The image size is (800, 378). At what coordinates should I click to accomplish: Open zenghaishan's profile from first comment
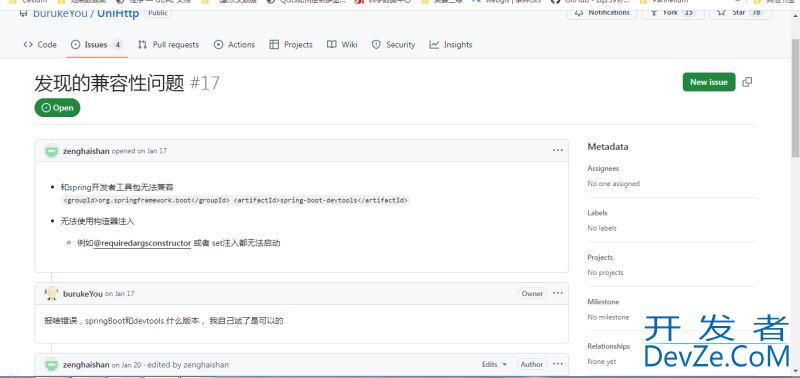tap(86, 151)
